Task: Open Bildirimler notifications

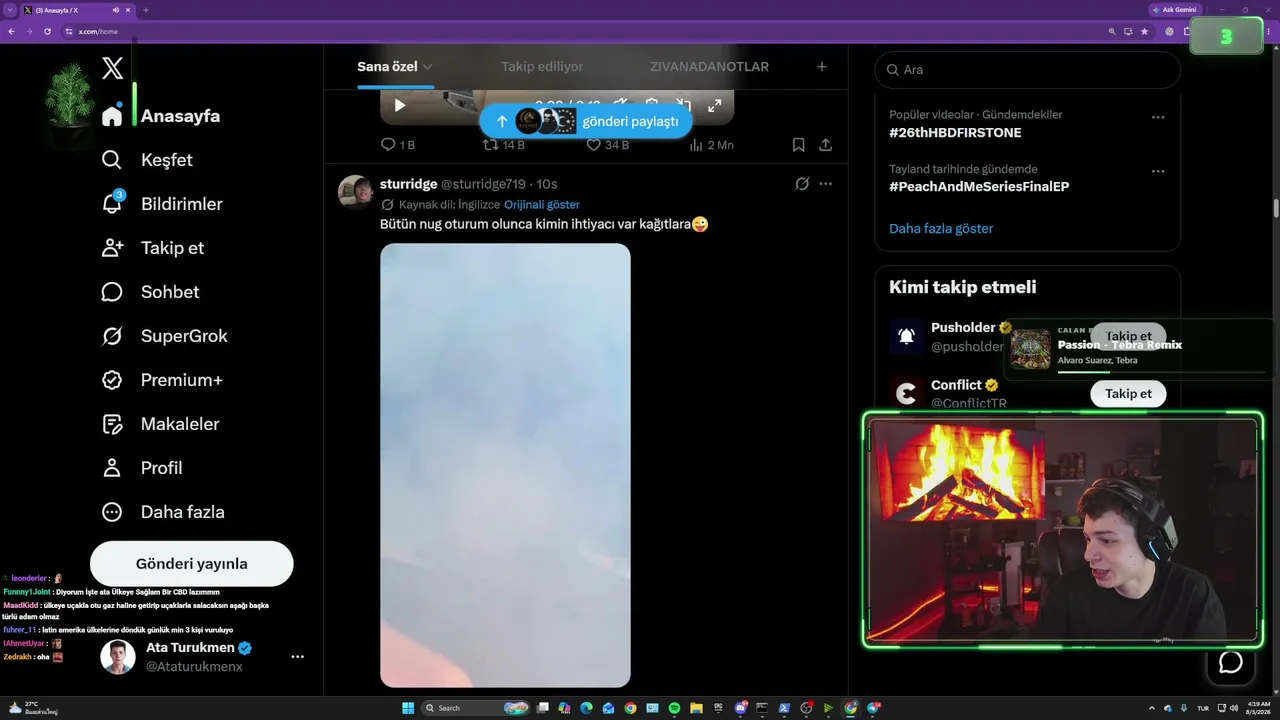Action: pos(162,204)
